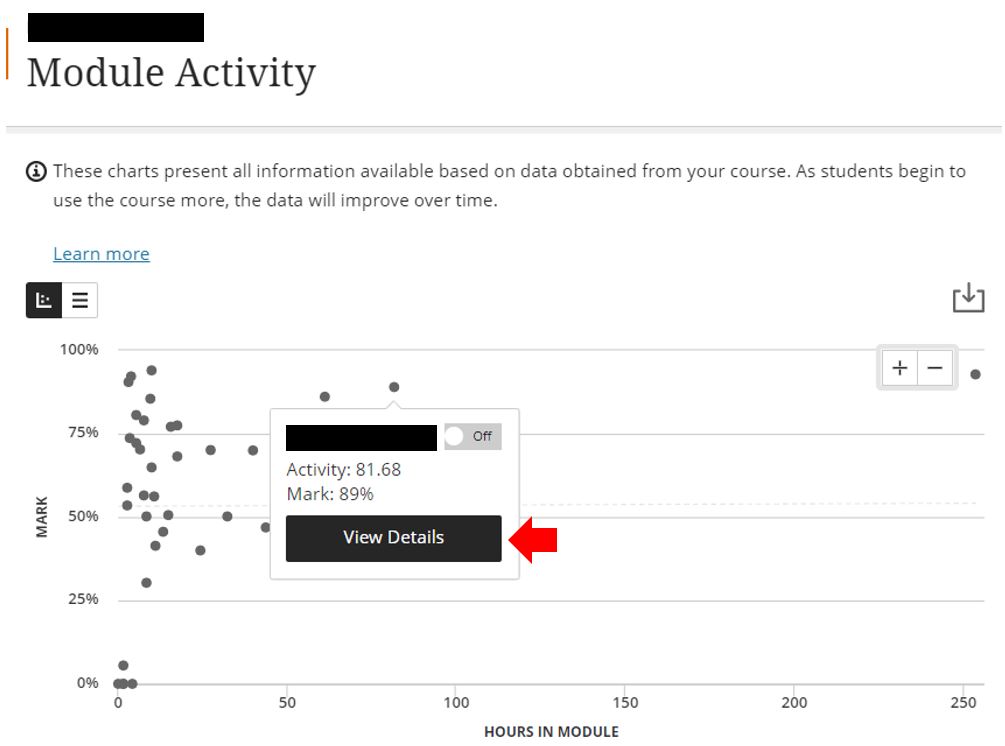The width and height of the screenshot is (1005, 746).
Task: Open the Learn more link
Action: pyautogui.click(x=101, y=254)
